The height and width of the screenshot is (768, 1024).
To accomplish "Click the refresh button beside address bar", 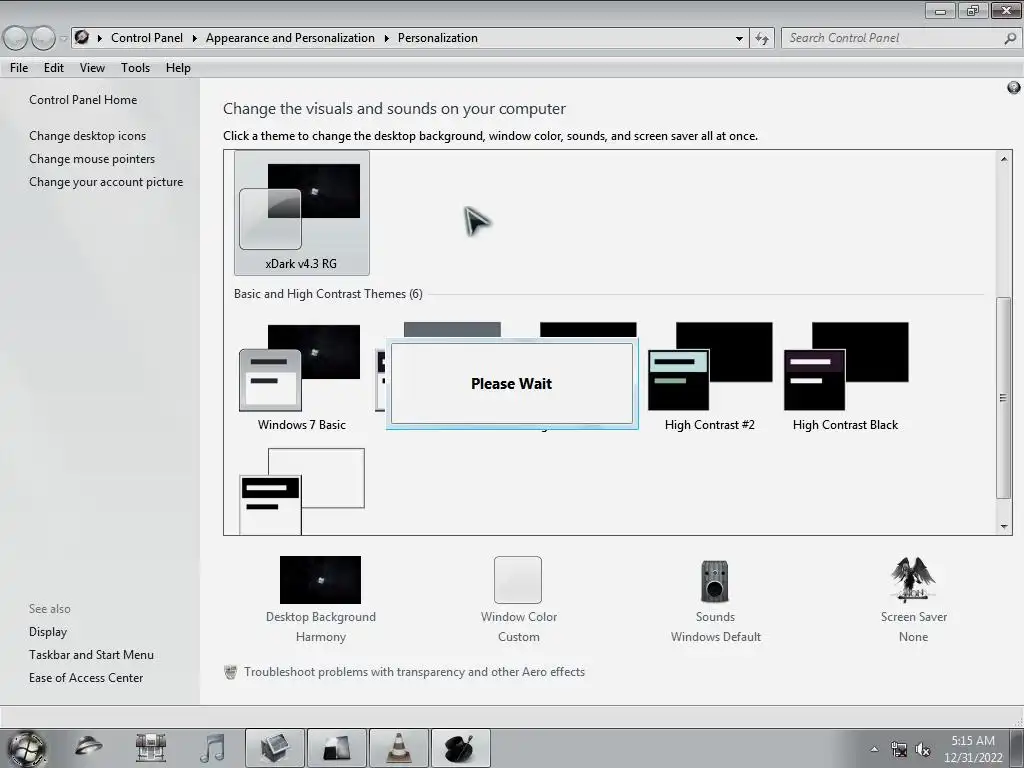I will 762,39.
